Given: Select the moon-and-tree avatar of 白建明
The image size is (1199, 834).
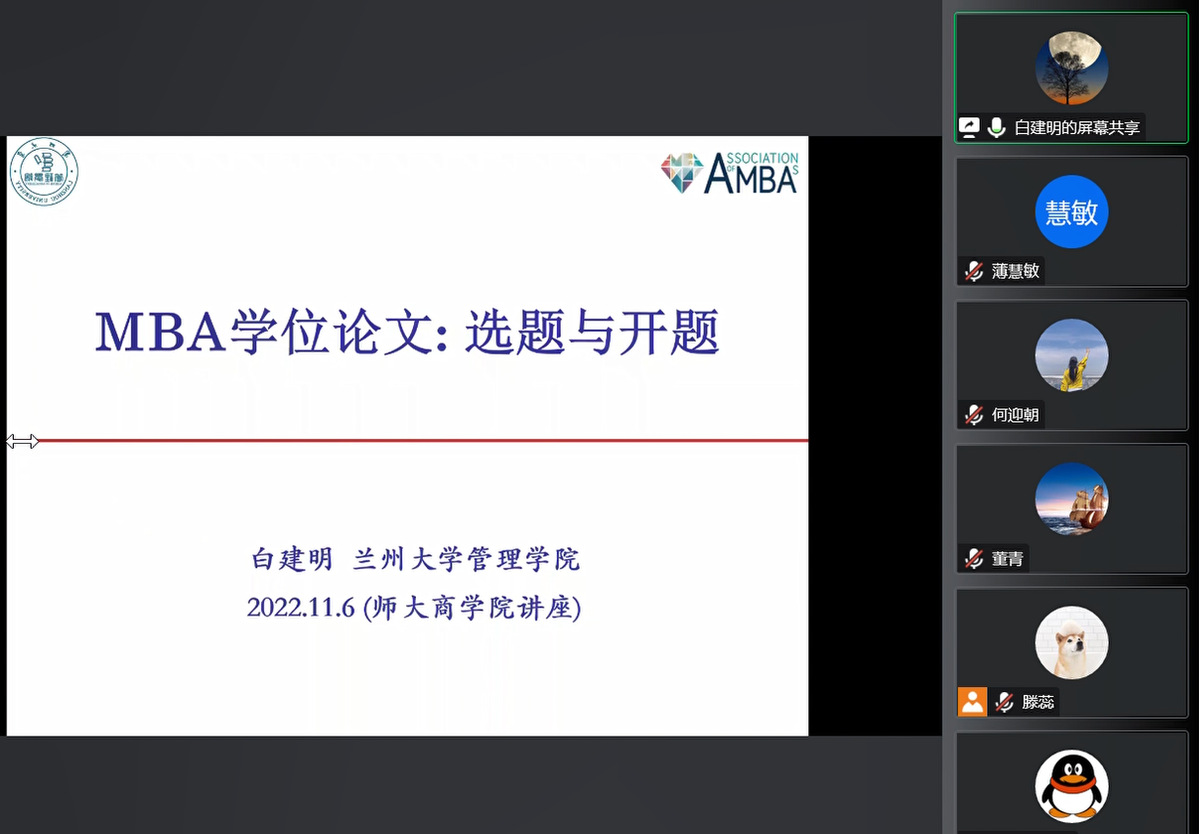Looking at the screenshot, I should click(1071, 69).
